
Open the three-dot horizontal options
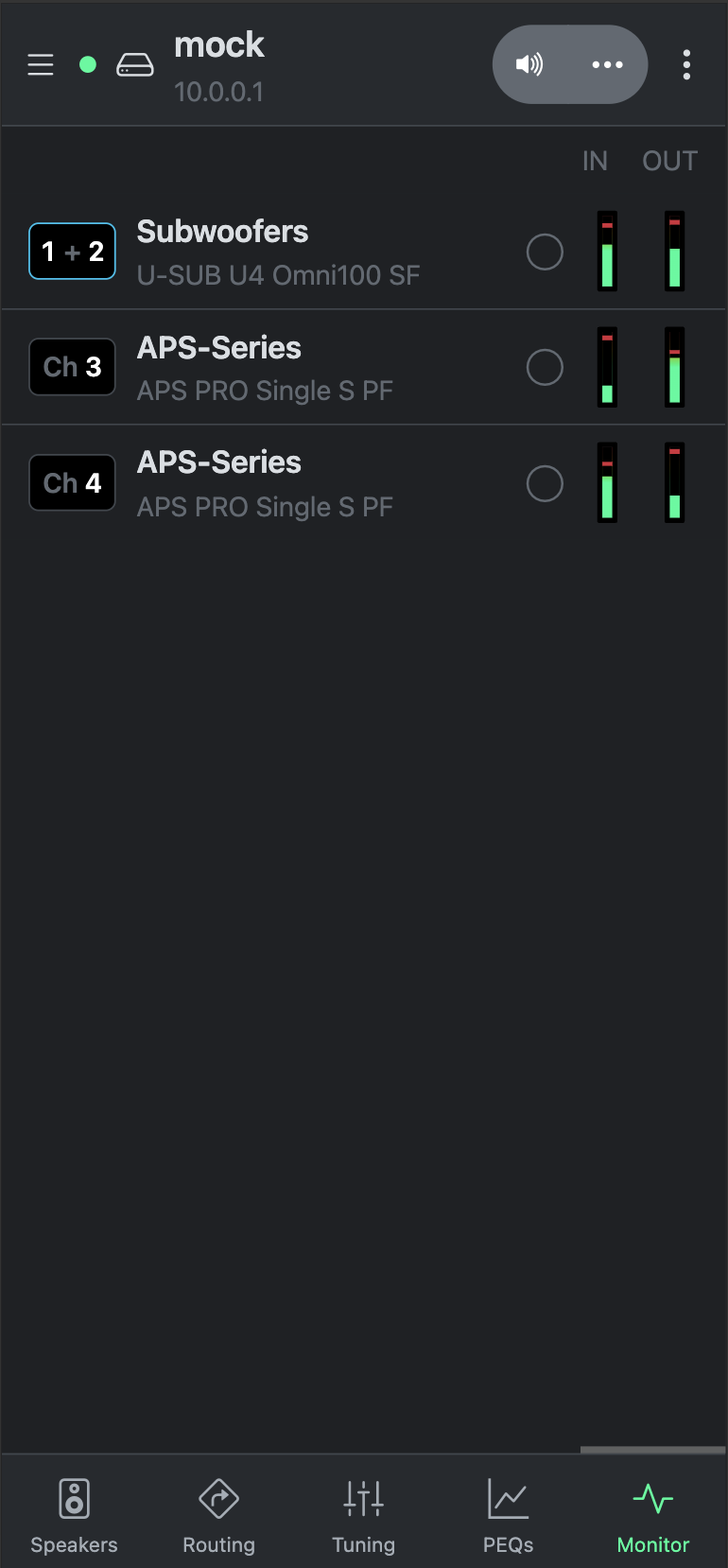607,64
